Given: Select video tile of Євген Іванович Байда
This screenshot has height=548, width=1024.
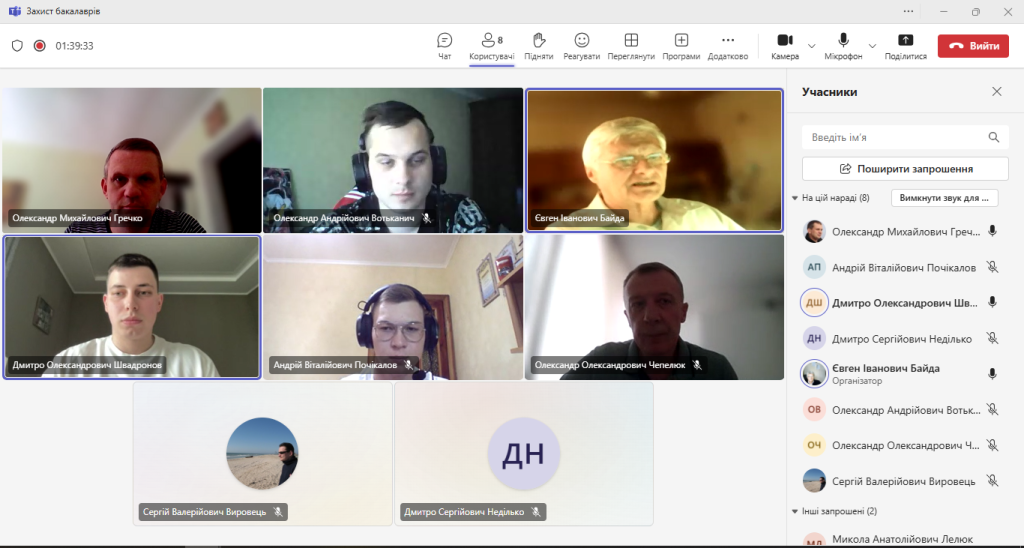Looking at the screenshot, I should point(654,161).
